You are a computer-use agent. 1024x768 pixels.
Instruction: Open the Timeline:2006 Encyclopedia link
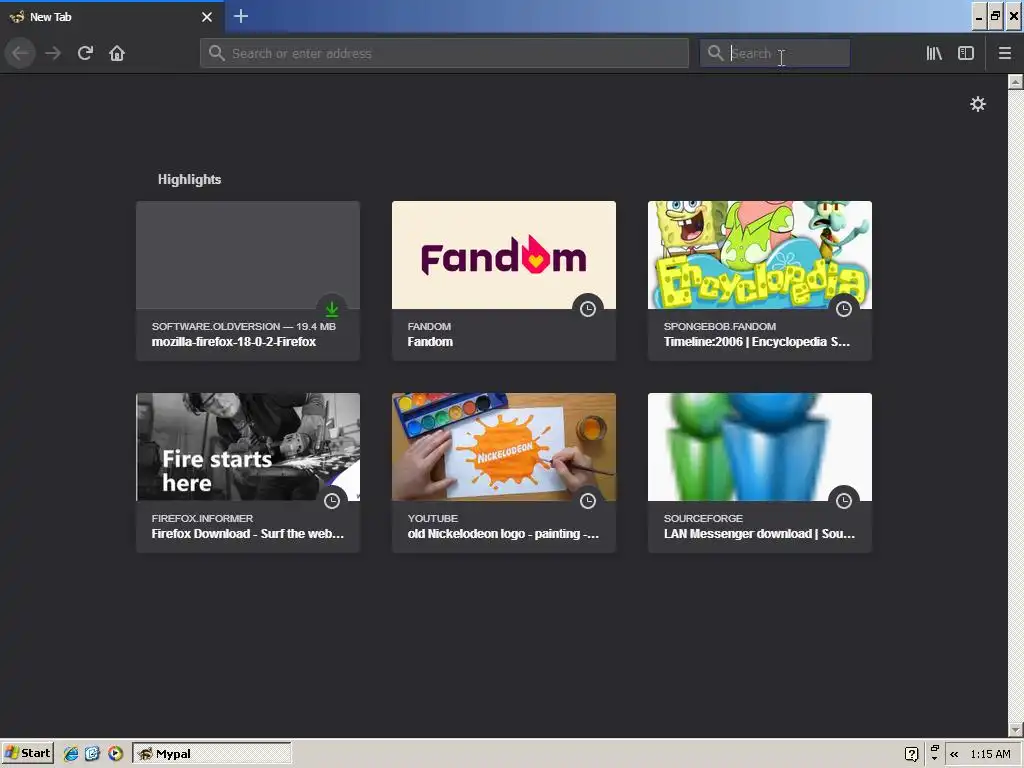tap(756, 342)
